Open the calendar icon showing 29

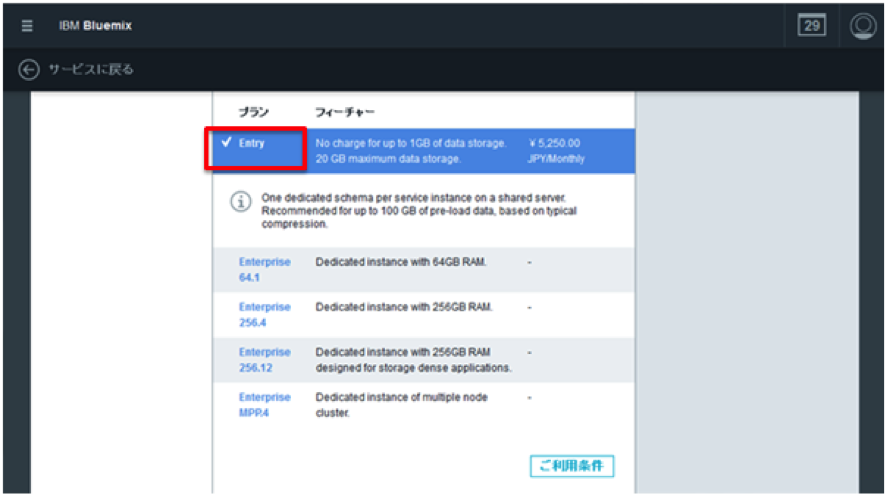[811, 25]
